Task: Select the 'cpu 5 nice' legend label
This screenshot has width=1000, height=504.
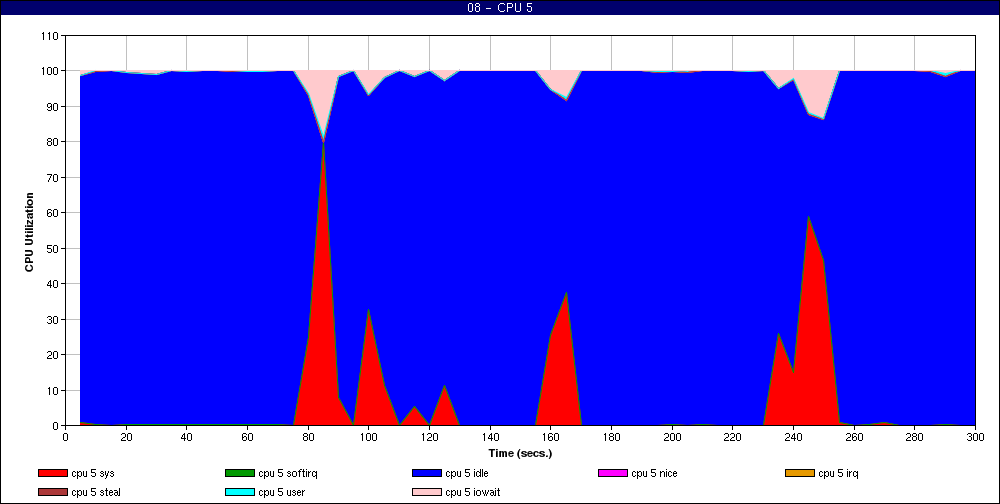Action: pyautogui.click(x=654, y=473)
